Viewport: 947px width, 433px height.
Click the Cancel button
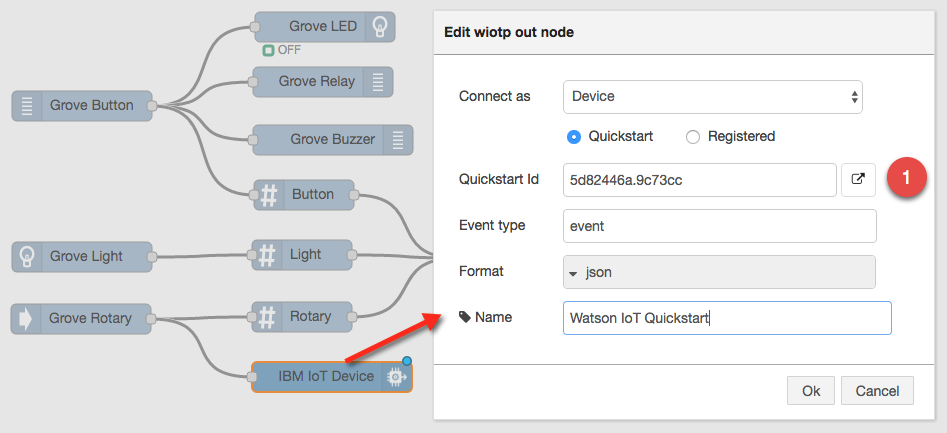point(877,390)
